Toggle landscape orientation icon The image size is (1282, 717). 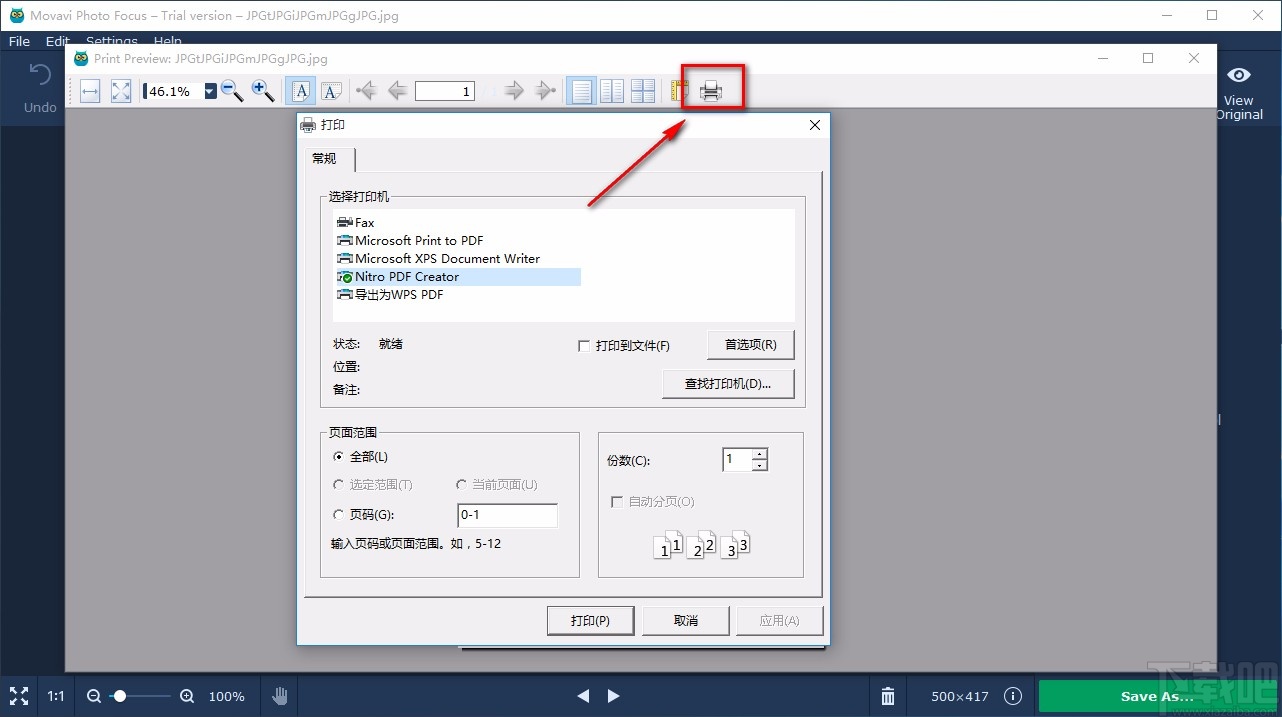(x=331, y=91)
